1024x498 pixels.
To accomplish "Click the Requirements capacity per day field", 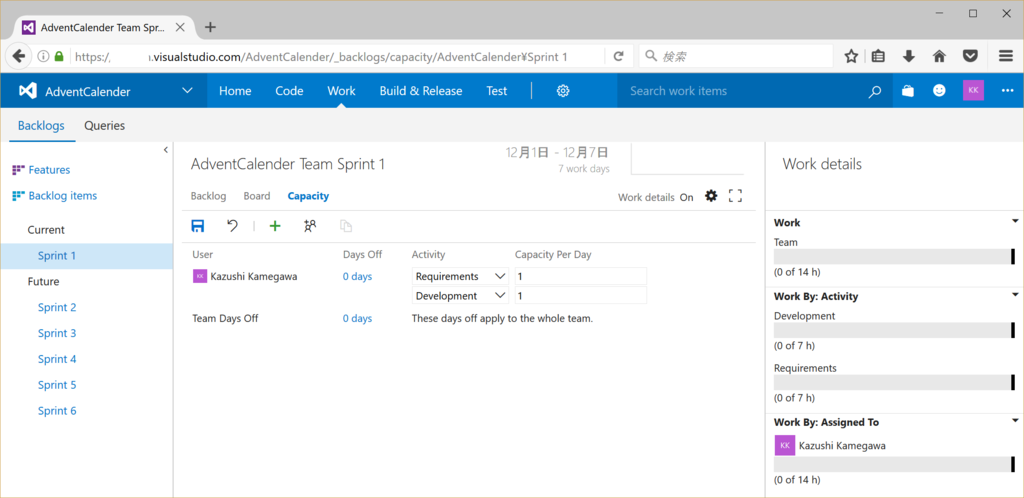I will coord(581,276).
